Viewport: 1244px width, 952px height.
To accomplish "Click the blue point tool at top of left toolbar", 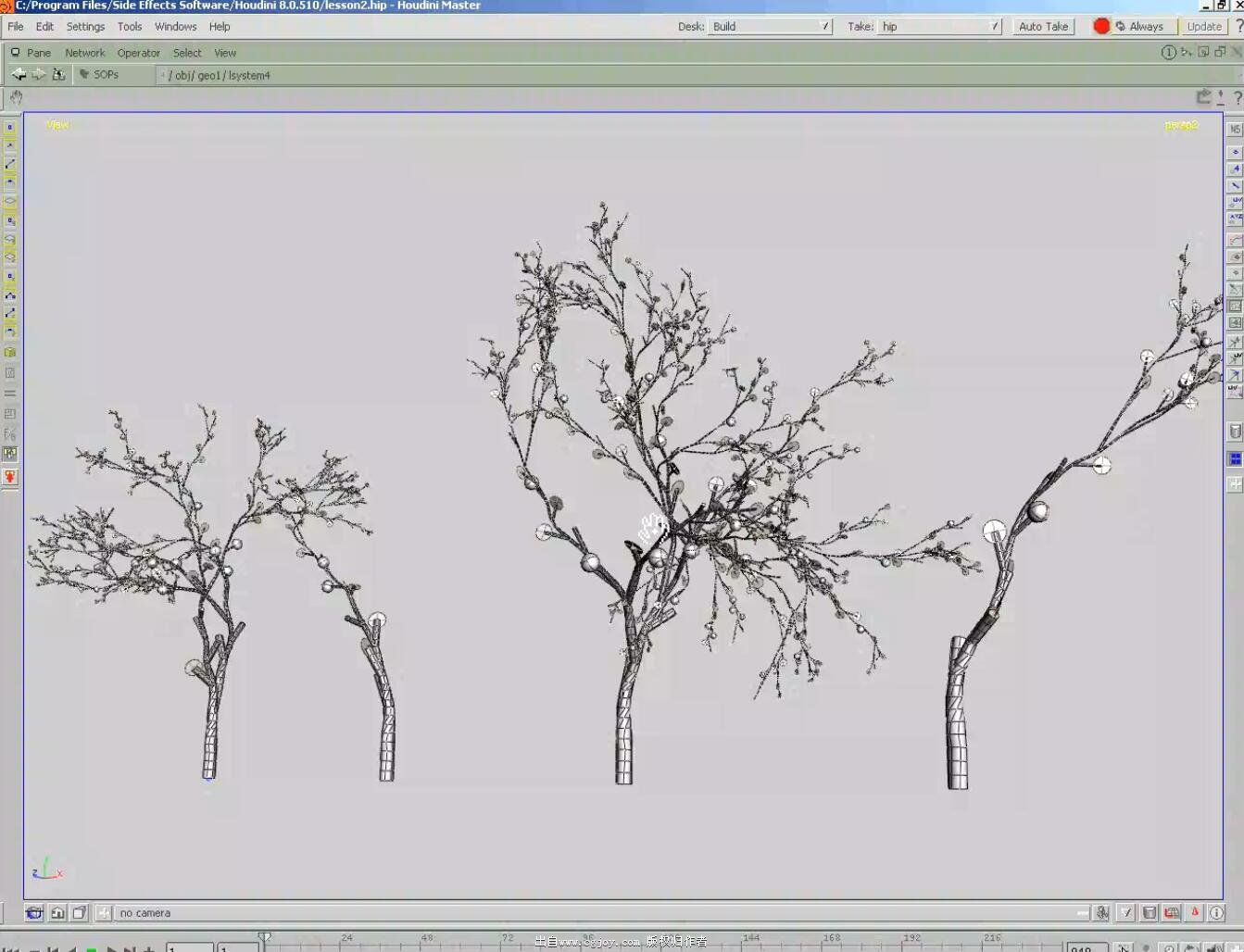I will pos(10,128).
